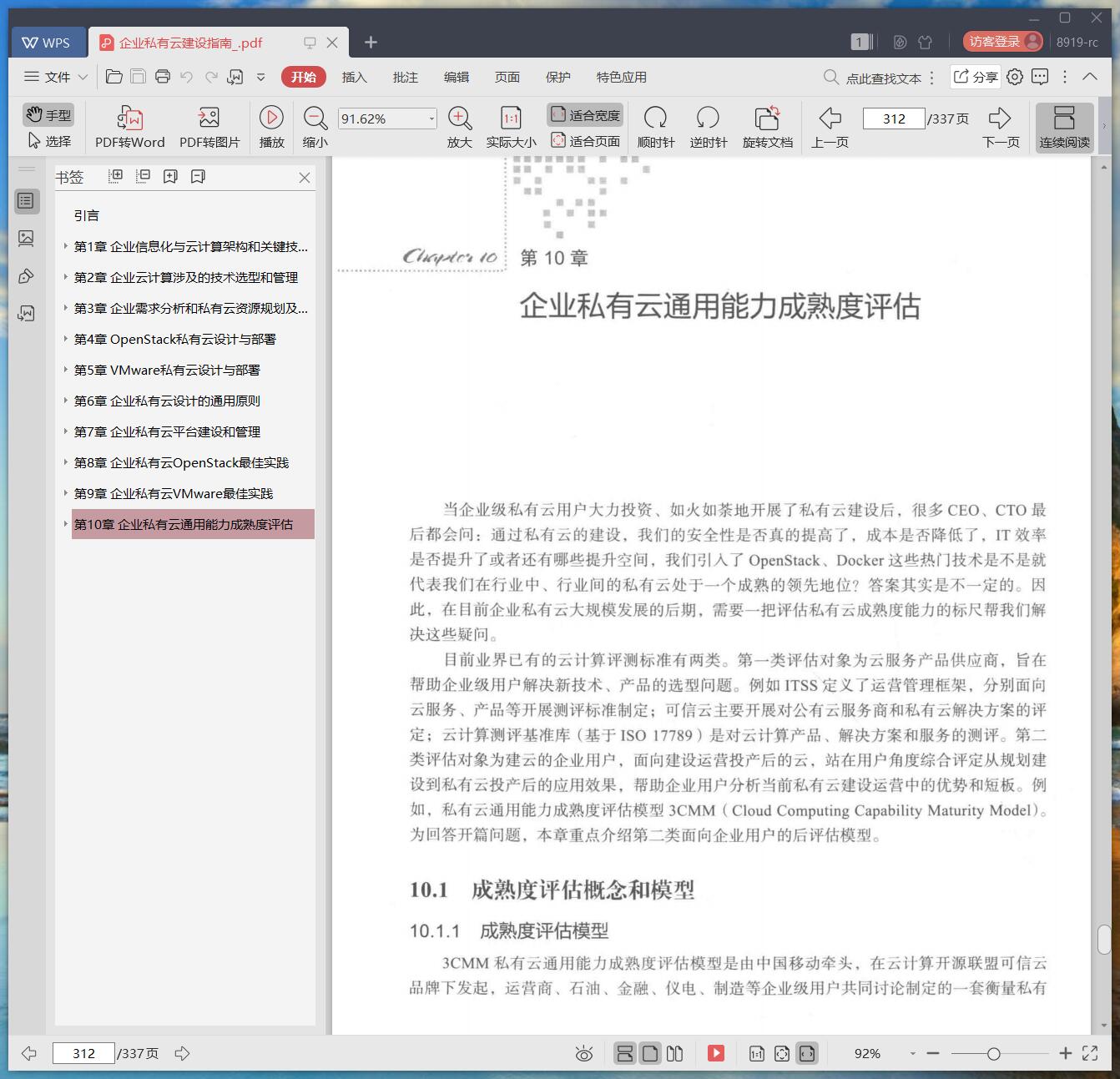
Task: Toggle continuous reading (连续阅读)
Action: click(1064, 128)
